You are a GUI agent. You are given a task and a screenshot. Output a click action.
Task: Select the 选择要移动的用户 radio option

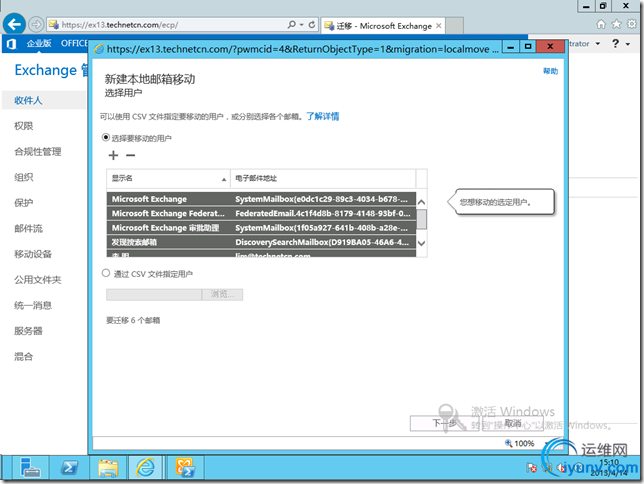[x=106, y=137]
